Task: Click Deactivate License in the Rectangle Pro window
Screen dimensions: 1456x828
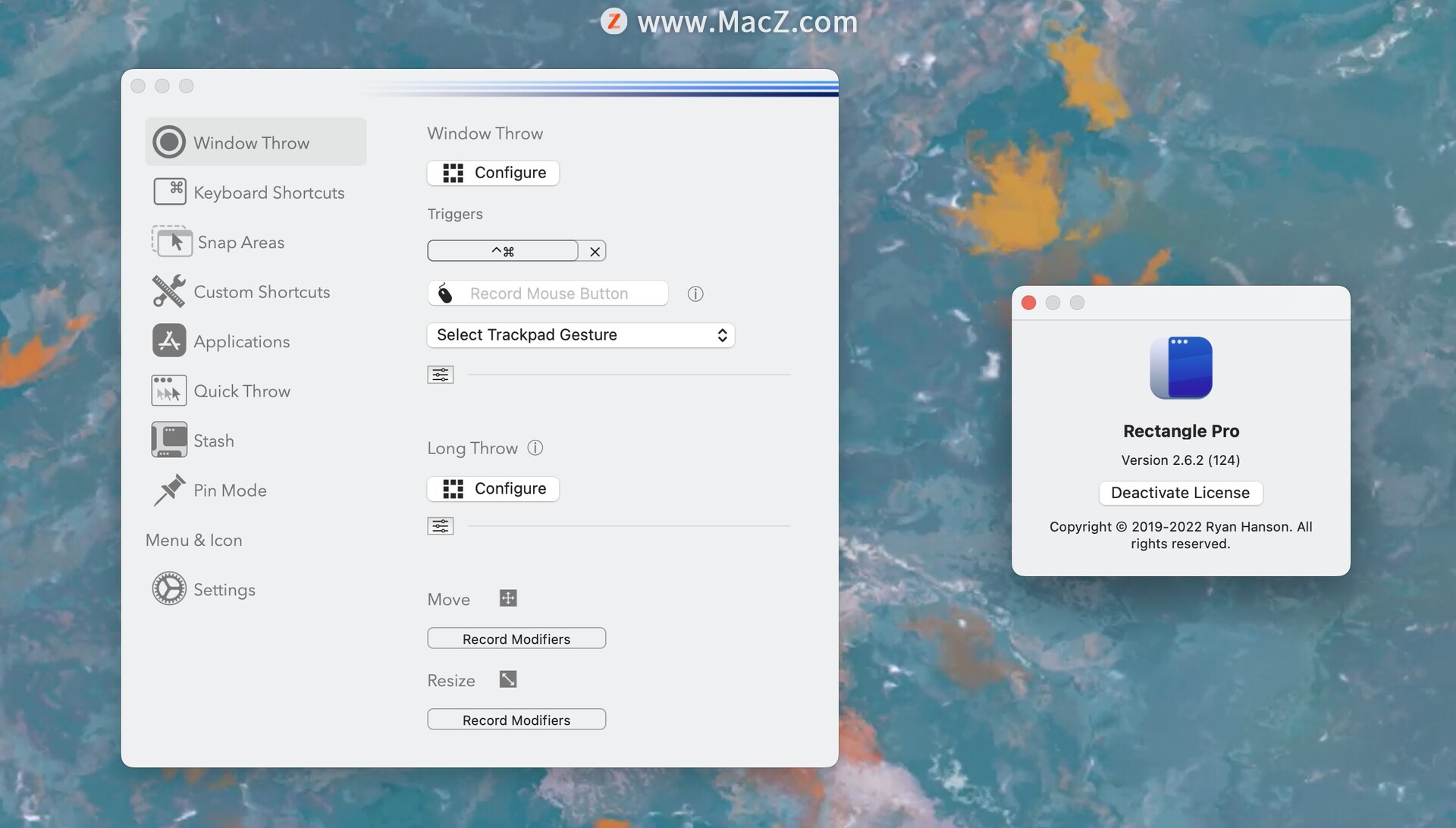Action: tap(1180, 492)
